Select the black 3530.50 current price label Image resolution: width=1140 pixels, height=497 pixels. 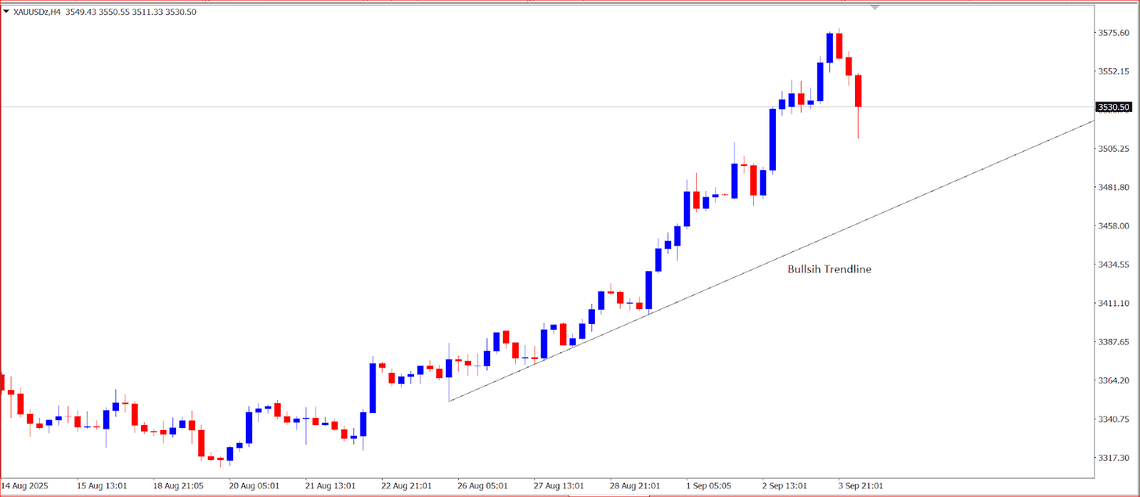(x=1113, y=107)
